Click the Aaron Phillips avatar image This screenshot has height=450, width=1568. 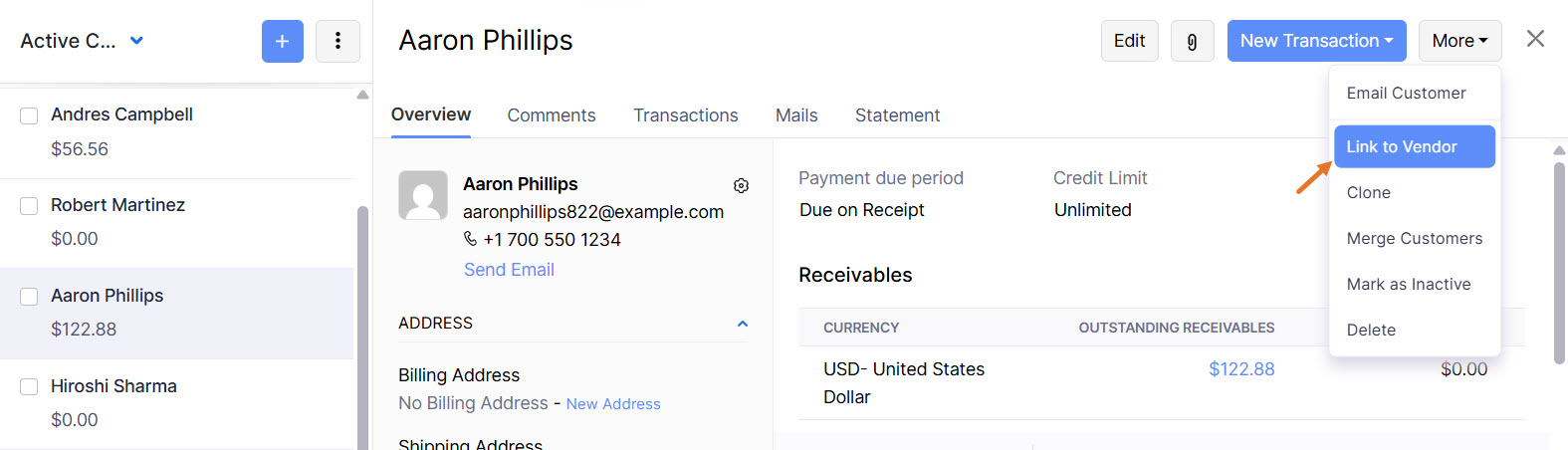(x=423, y=195)
